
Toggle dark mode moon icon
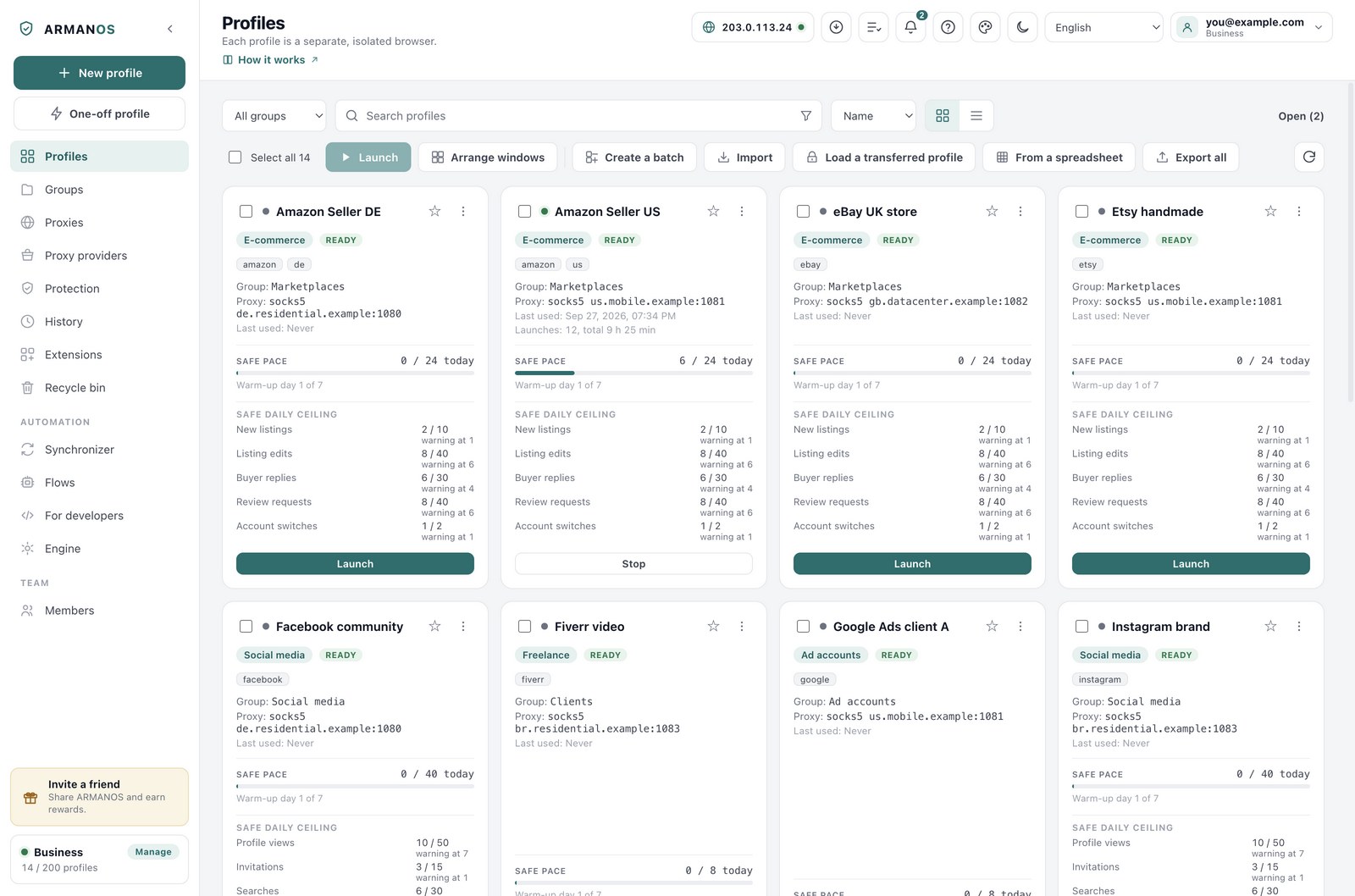[x=1022, y=27]
